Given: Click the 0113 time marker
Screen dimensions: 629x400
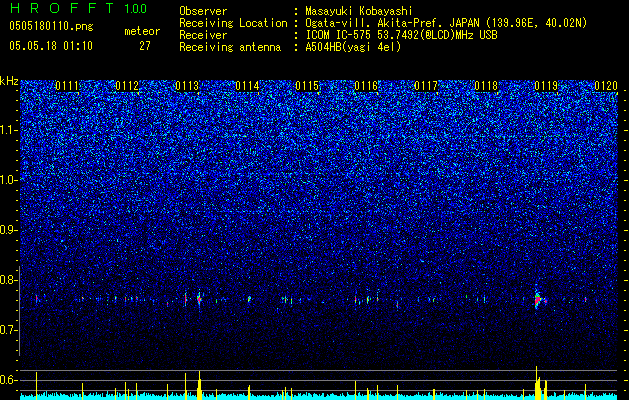Looking at the screenshot, I should point(187,86).
